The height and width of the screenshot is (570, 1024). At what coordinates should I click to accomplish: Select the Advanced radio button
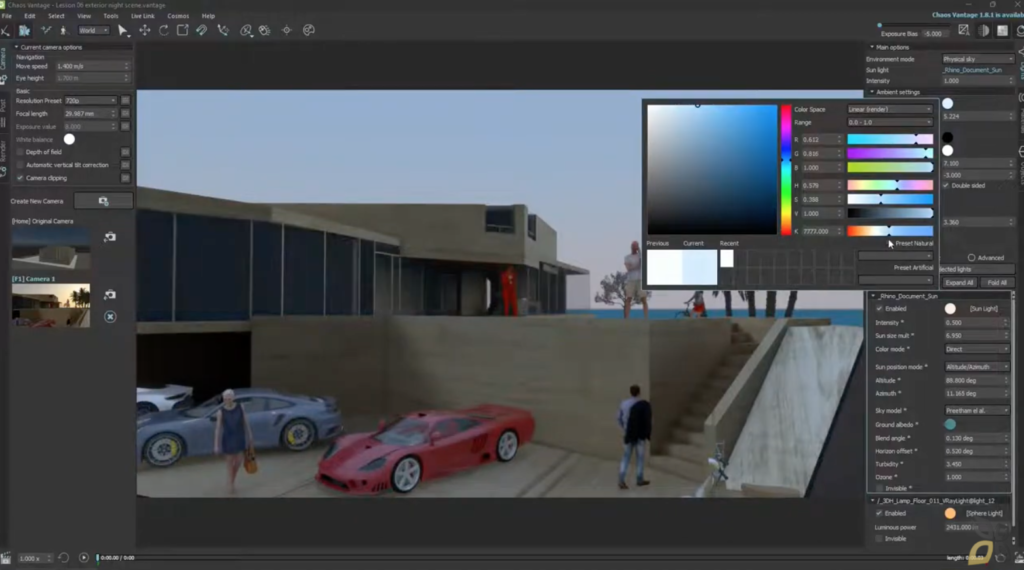click(x=971, y=258)
